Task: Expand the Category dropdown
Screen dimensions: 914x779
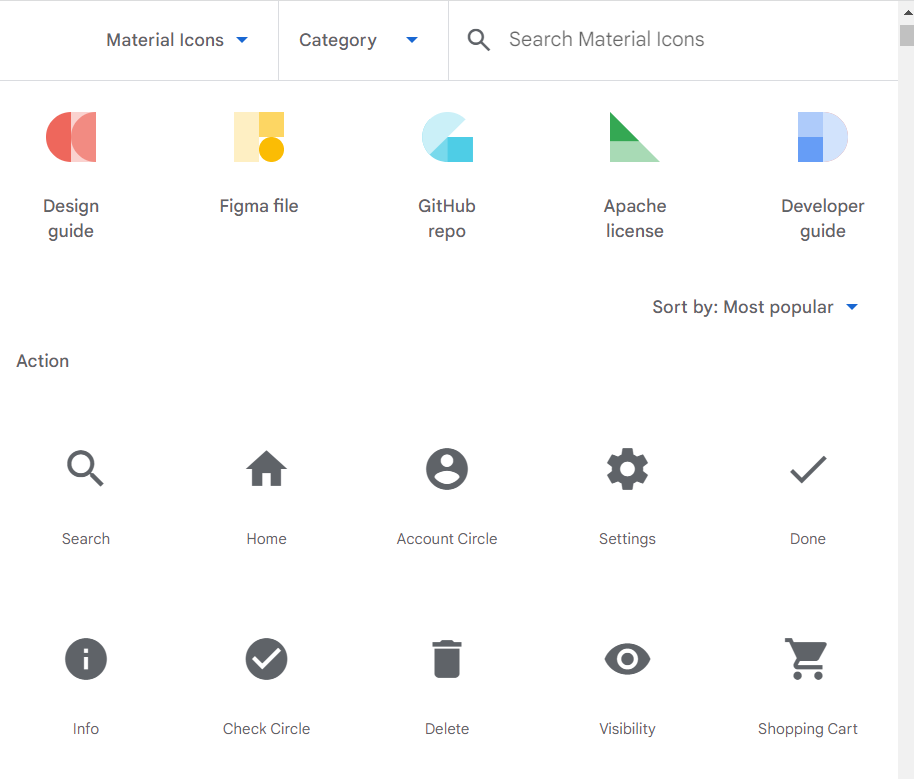Action: [x=358, y=40]
